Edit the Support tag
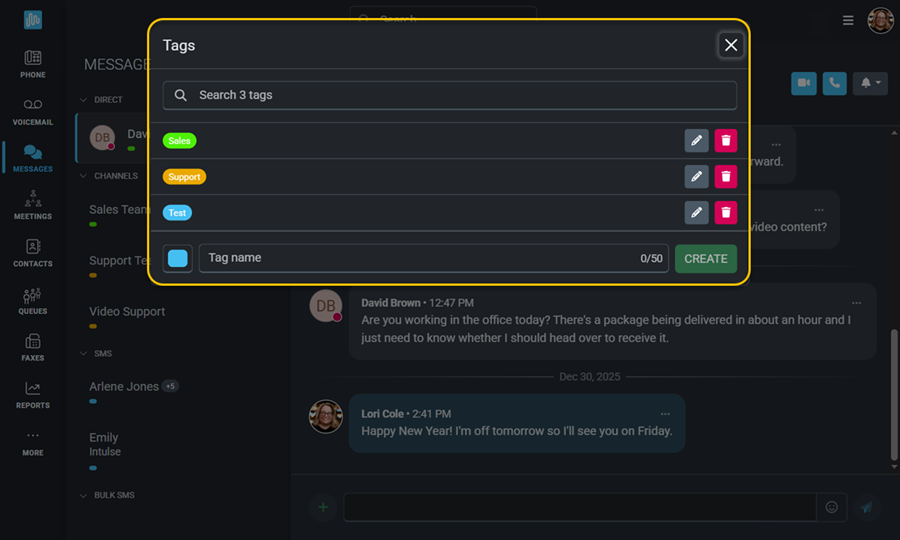This screenshot has width=900, height=540. [x=696, y=177]
